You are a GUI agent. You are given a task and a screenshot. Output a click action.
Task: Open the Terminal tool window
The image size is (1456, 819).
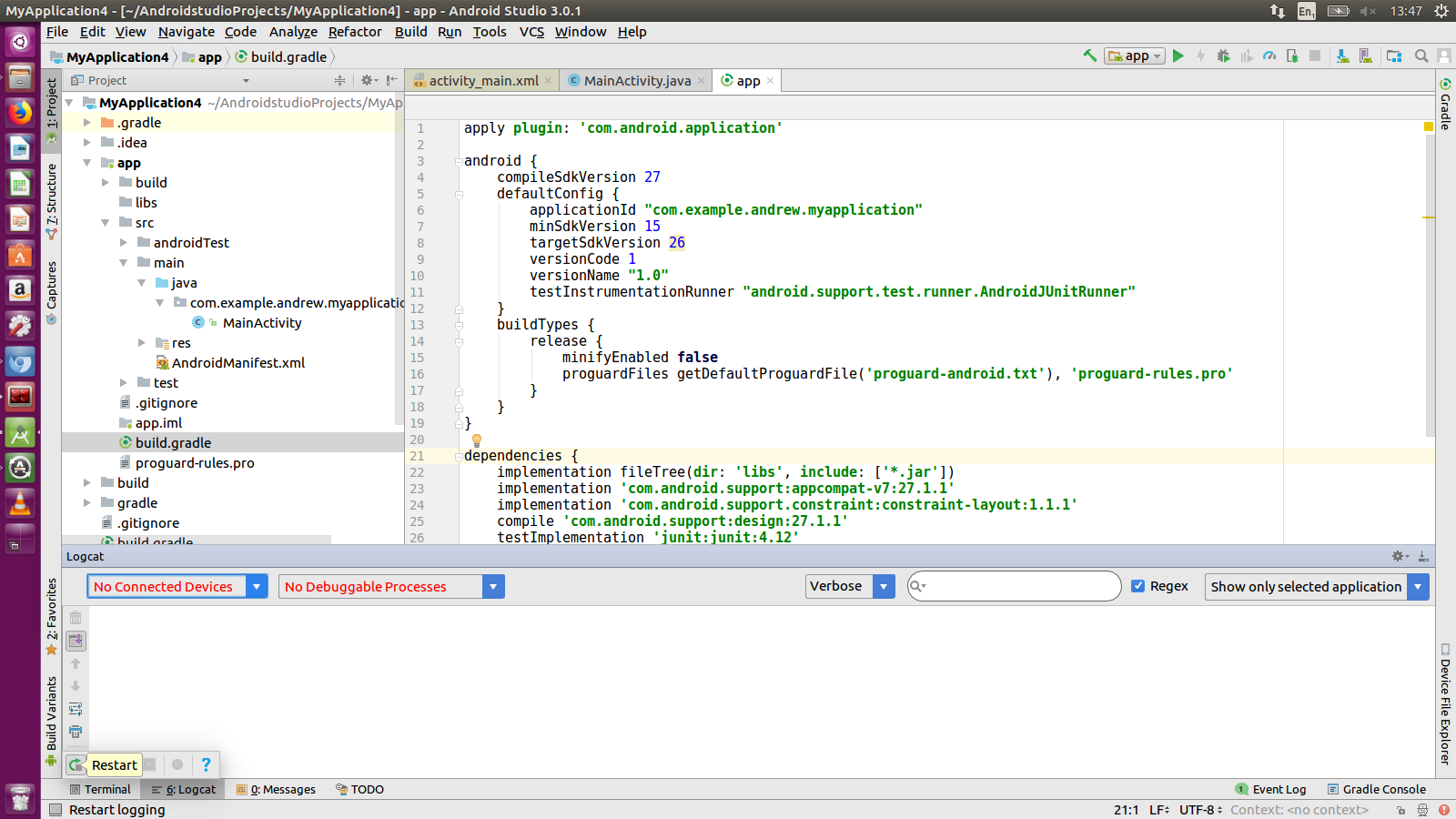point(100,789)
